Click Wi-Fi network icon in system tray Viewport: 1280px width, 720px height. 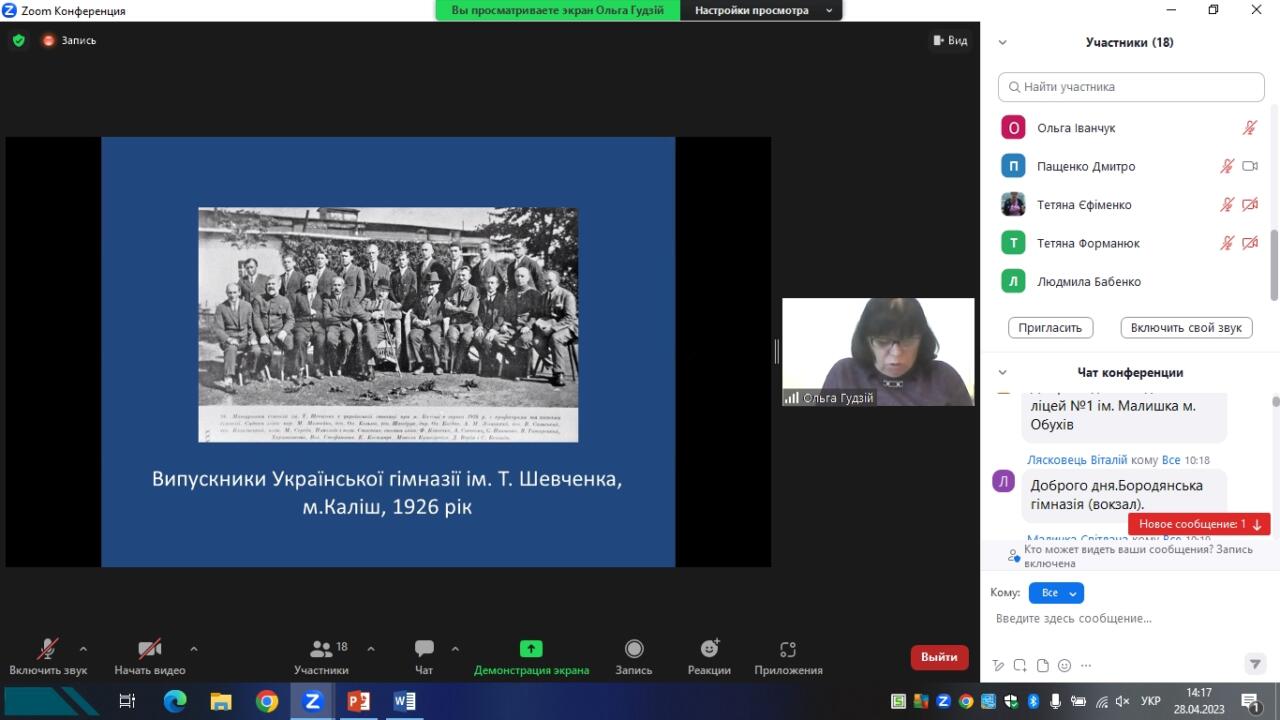click(1101, 701)
